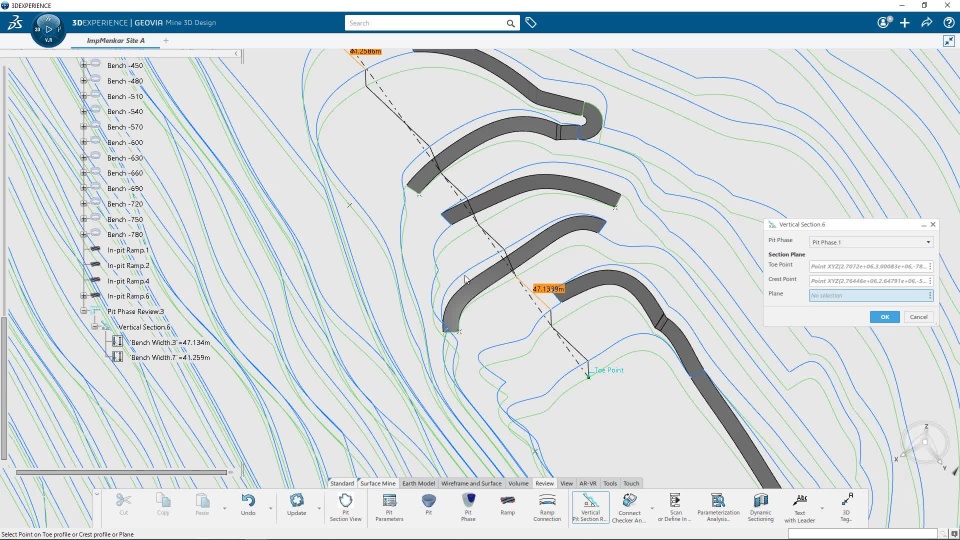This screenshot has width=960, height=540.
Task: Click the top Search box
Action: pos(432,23)
